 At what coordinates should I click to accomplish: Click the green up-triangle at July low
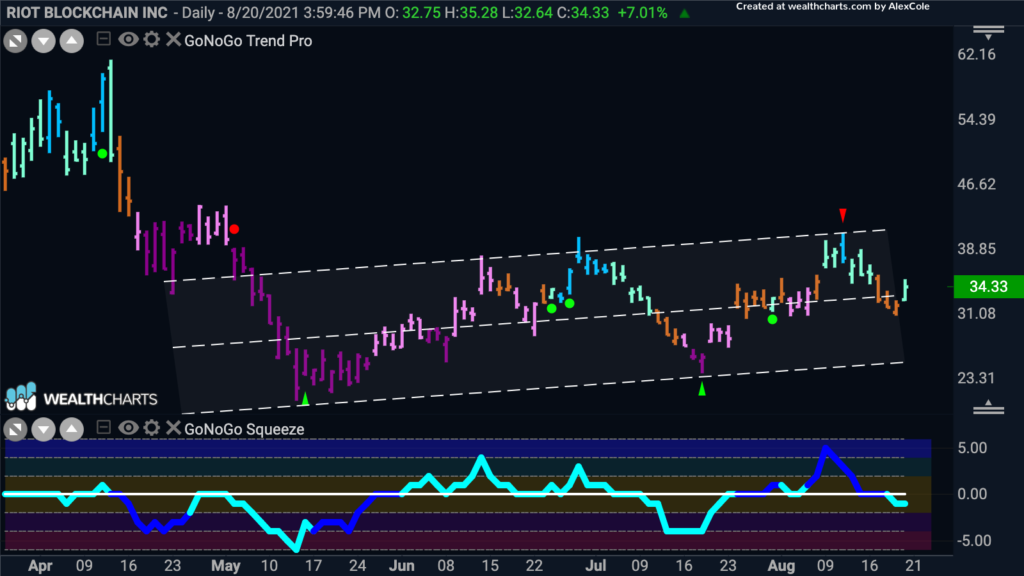pos(702,389)
